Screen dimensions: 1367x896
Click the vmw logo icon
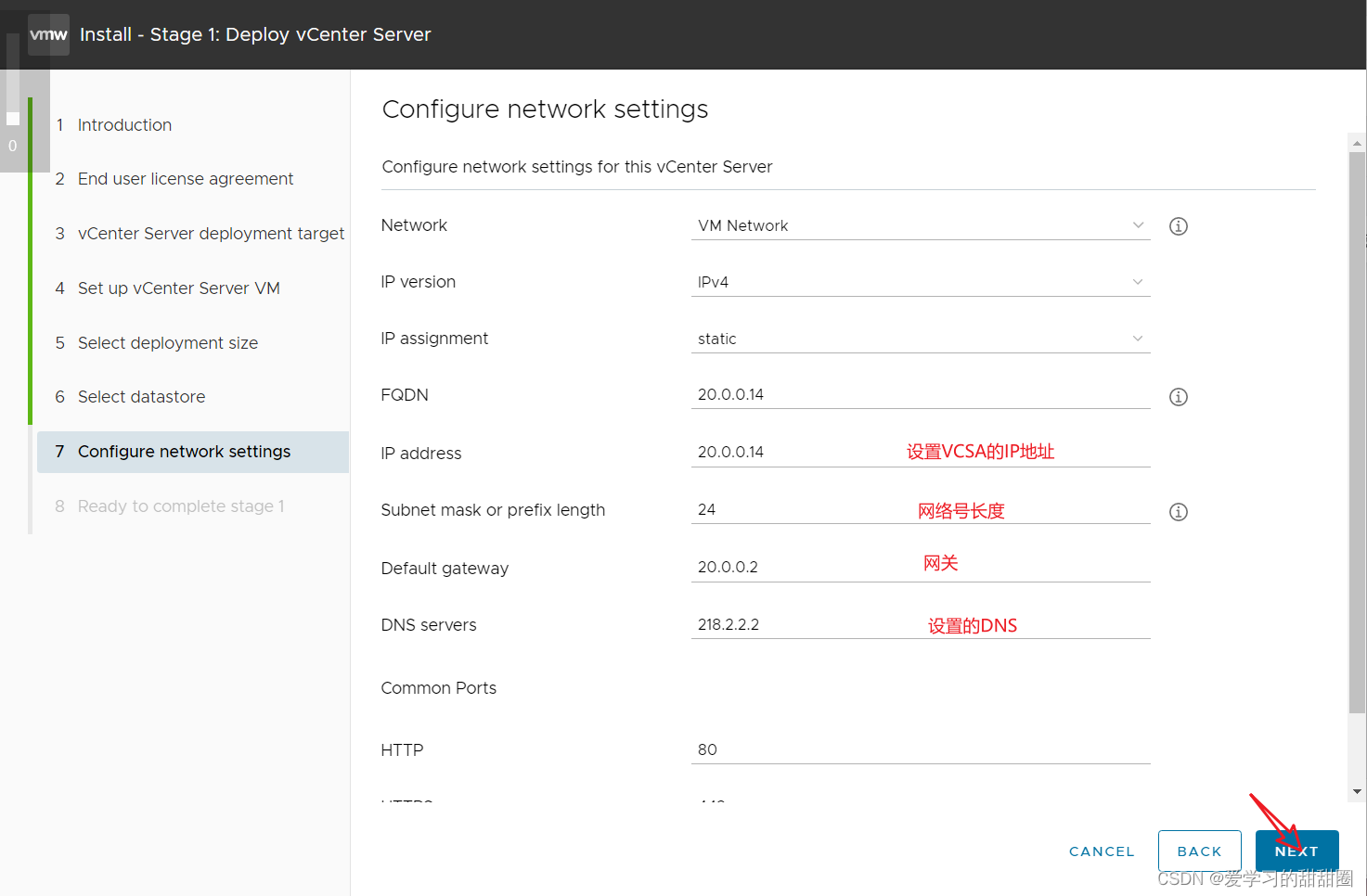pos(48,35)
